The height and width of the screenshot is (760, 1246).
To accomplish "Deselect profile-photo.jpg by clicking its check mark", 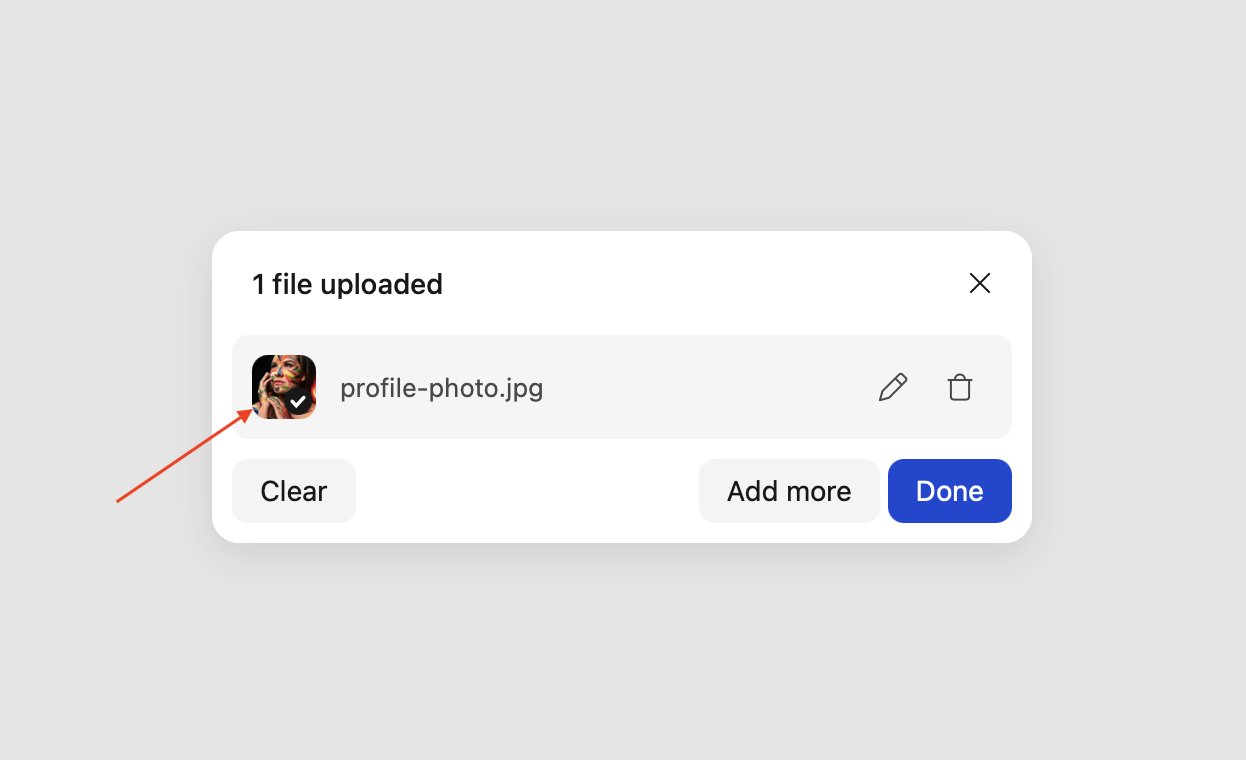I will point(297,403).
